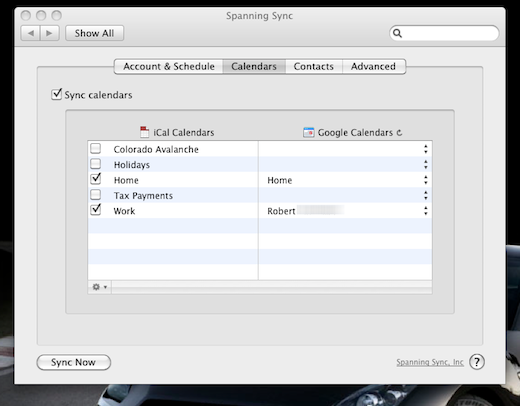Uncheck the Work calendar checkbox
The width and height of the screenshot is (520, 406).
[96, 209]
